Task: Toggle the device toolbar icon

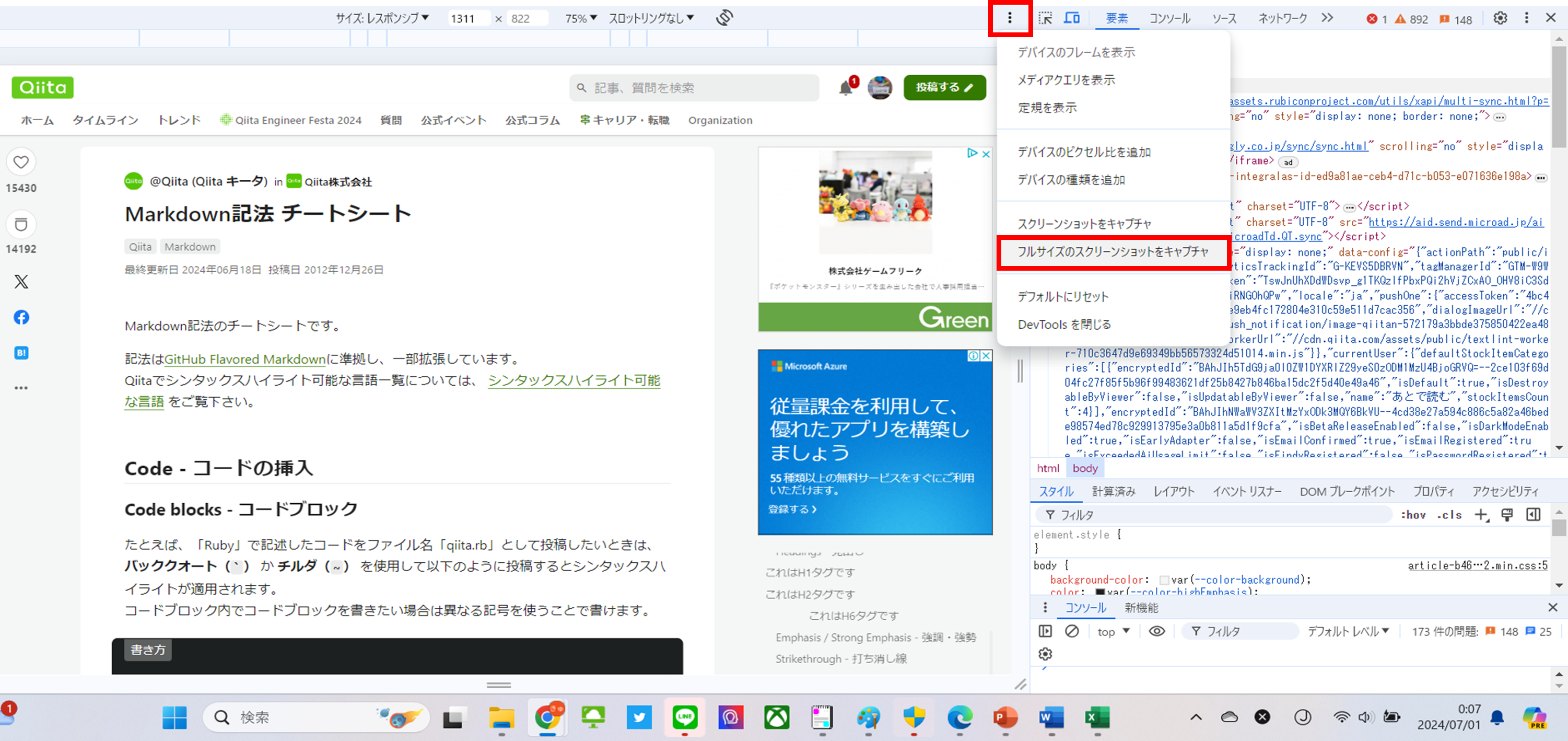Action: 1072,18
